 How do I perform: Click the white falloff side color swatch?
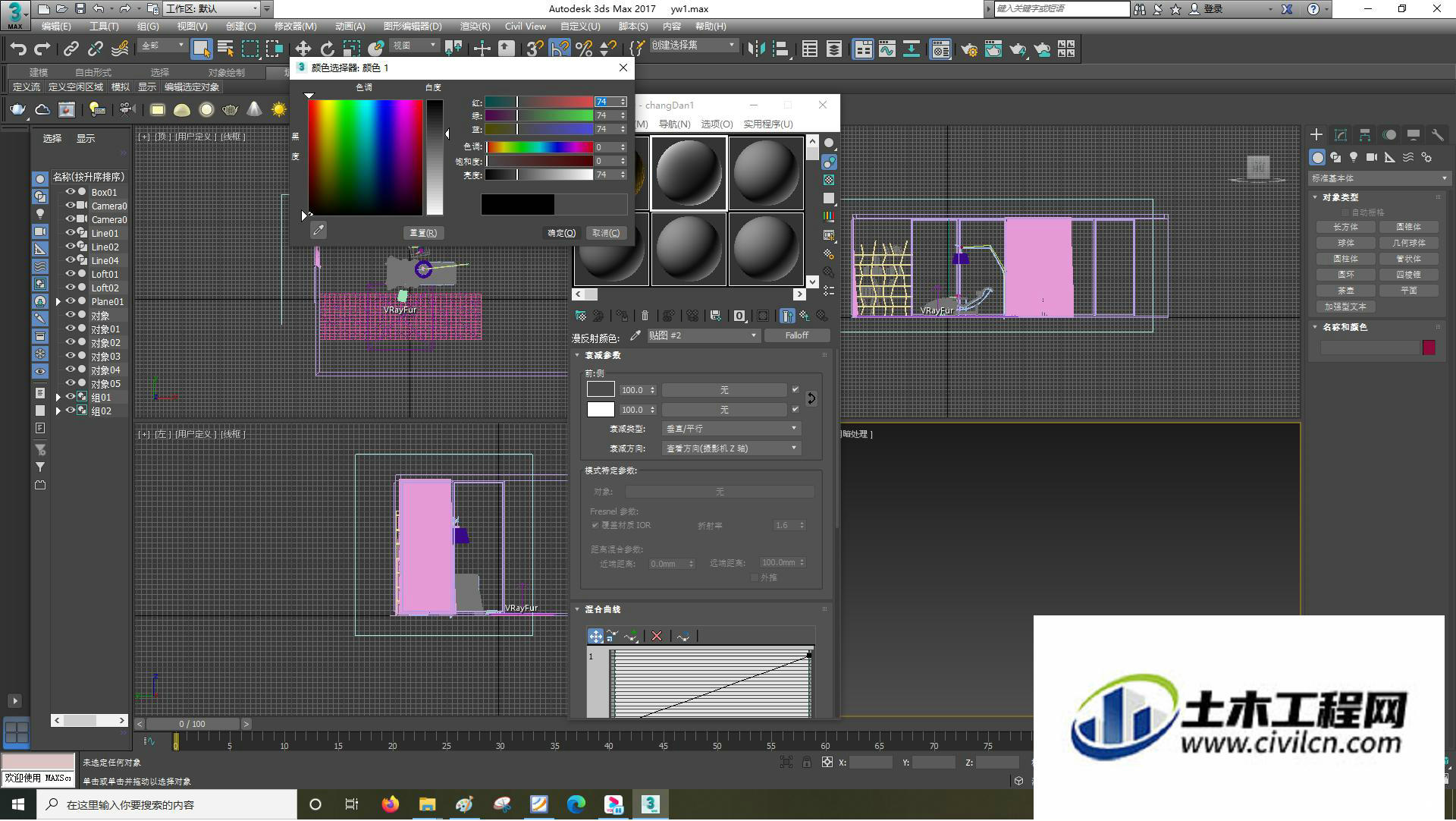pyautogui.click(x=601, y=409)
